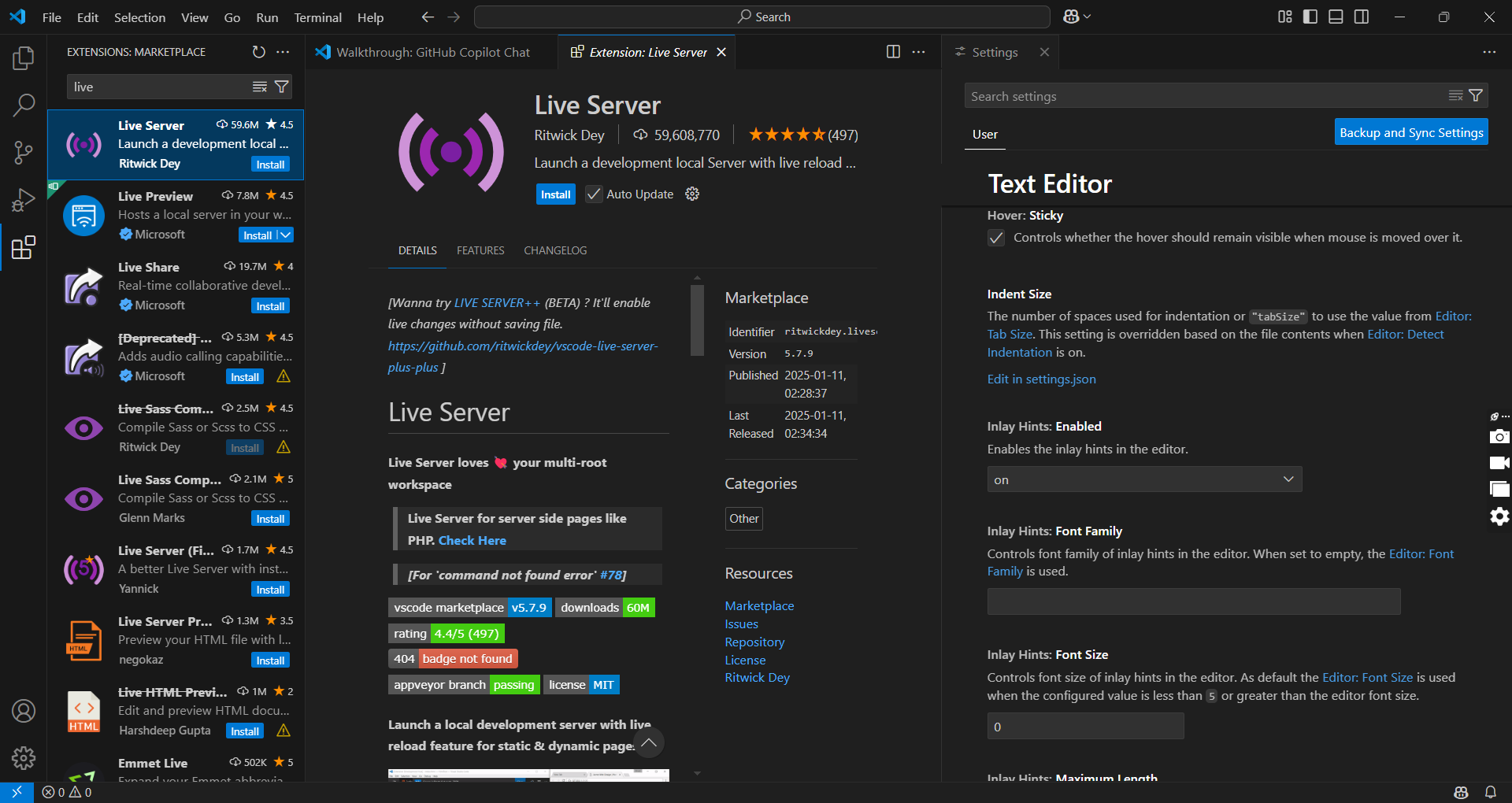This screenshot has width=1512, height=803.
Task: Install Live Share from the list
Action: (270, 306)
